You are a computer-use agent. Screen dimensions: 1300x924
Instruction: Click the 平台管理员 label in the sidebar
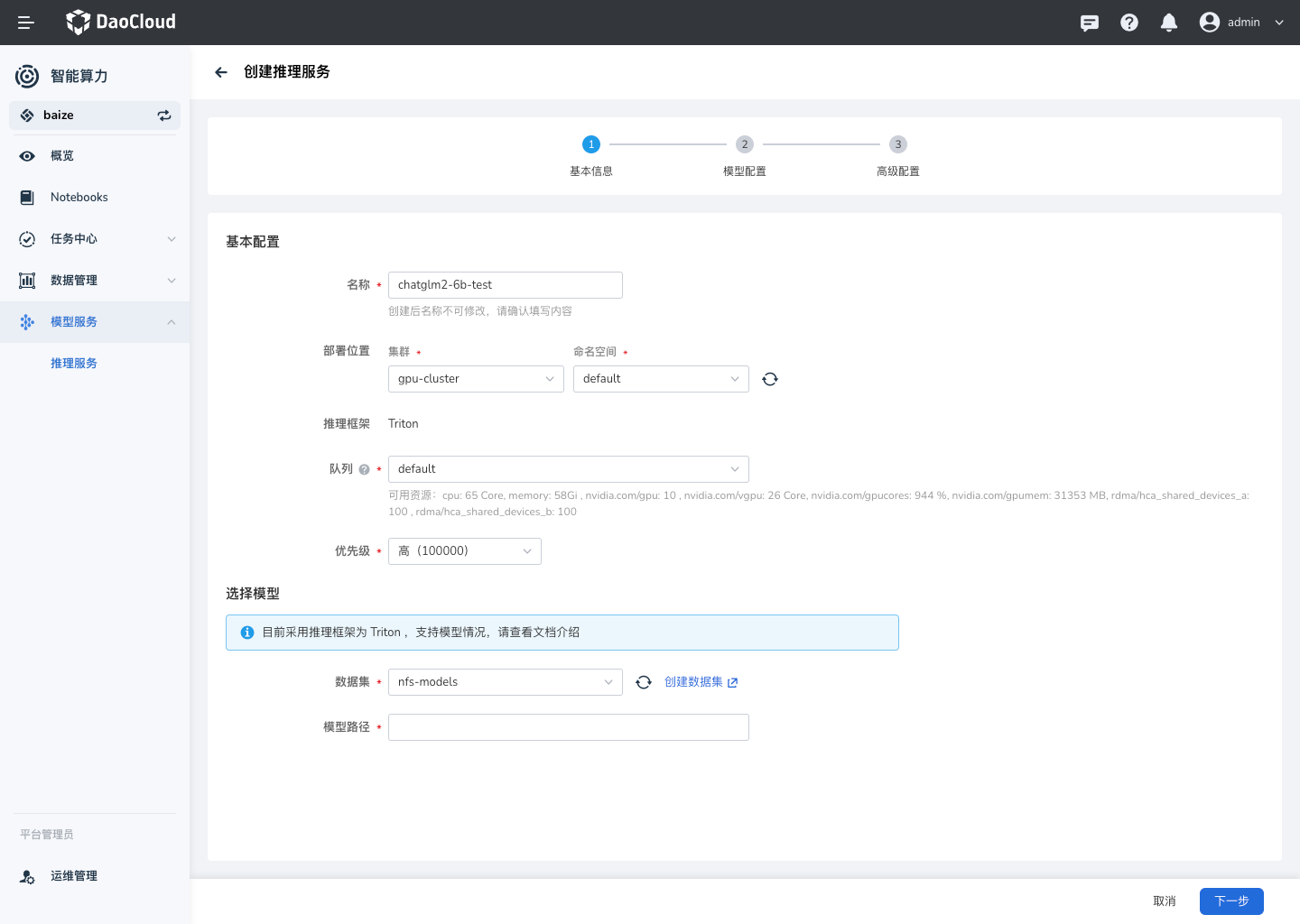[47, 835]
